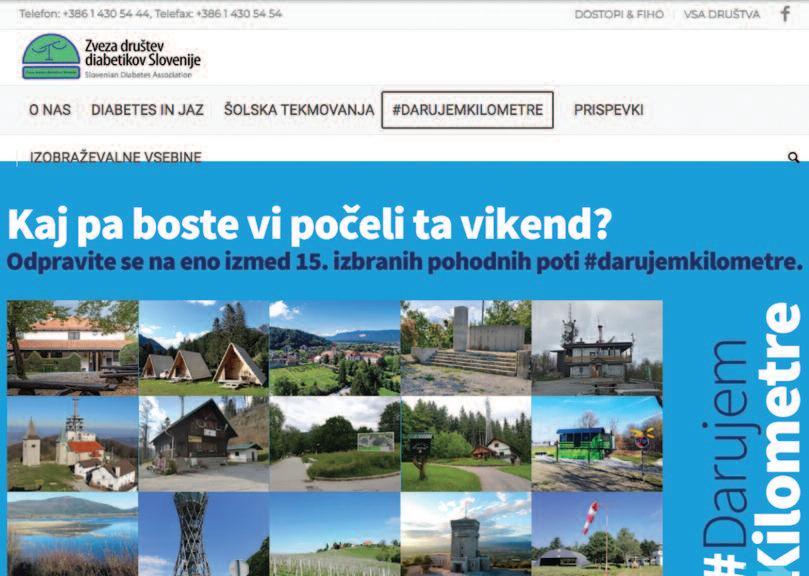This screenshot has height=576, width=809.
Task: Open the lake with mountain photo
Action: click(73, 534)
